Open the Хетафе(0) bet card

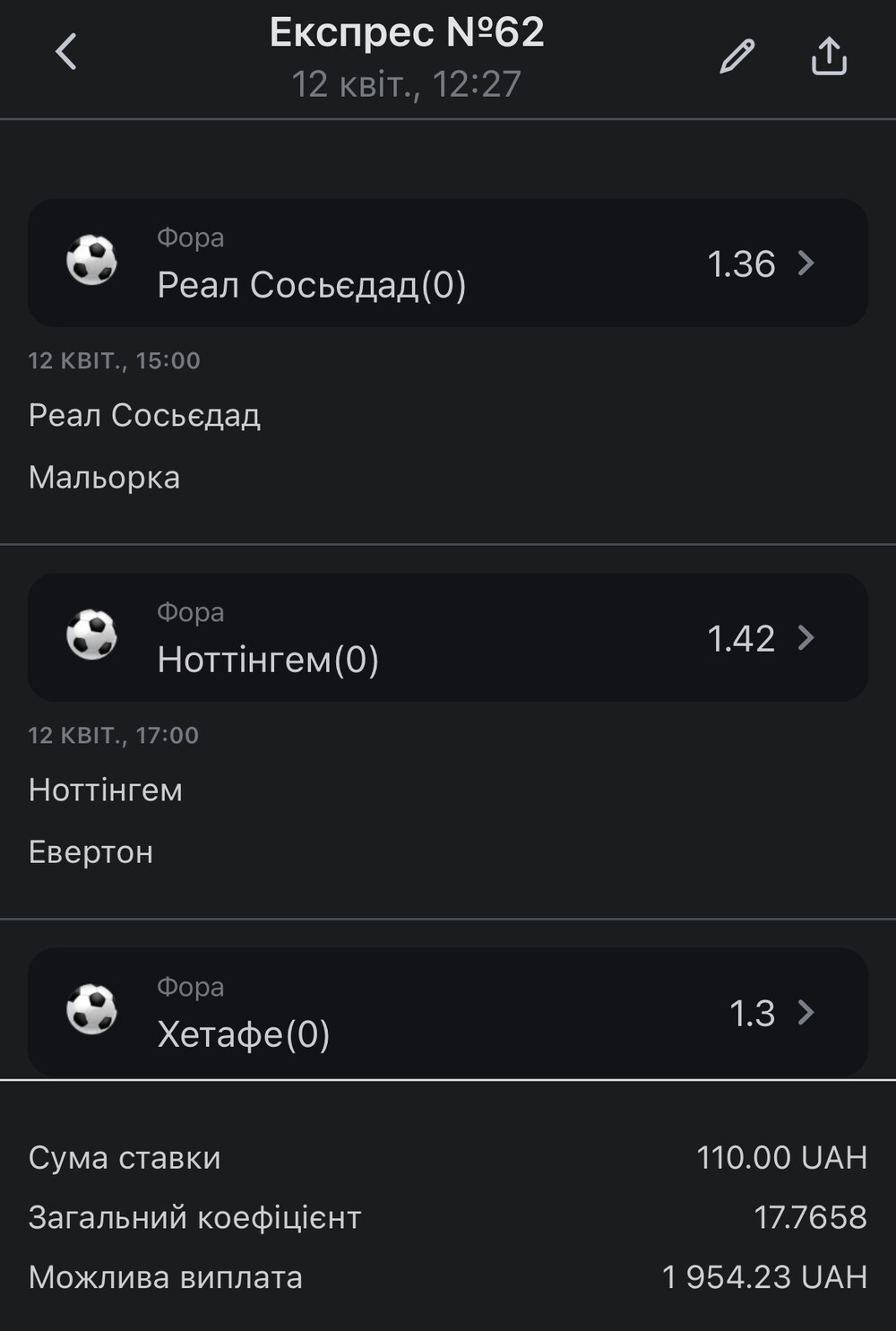click(x=448, y=1012)
